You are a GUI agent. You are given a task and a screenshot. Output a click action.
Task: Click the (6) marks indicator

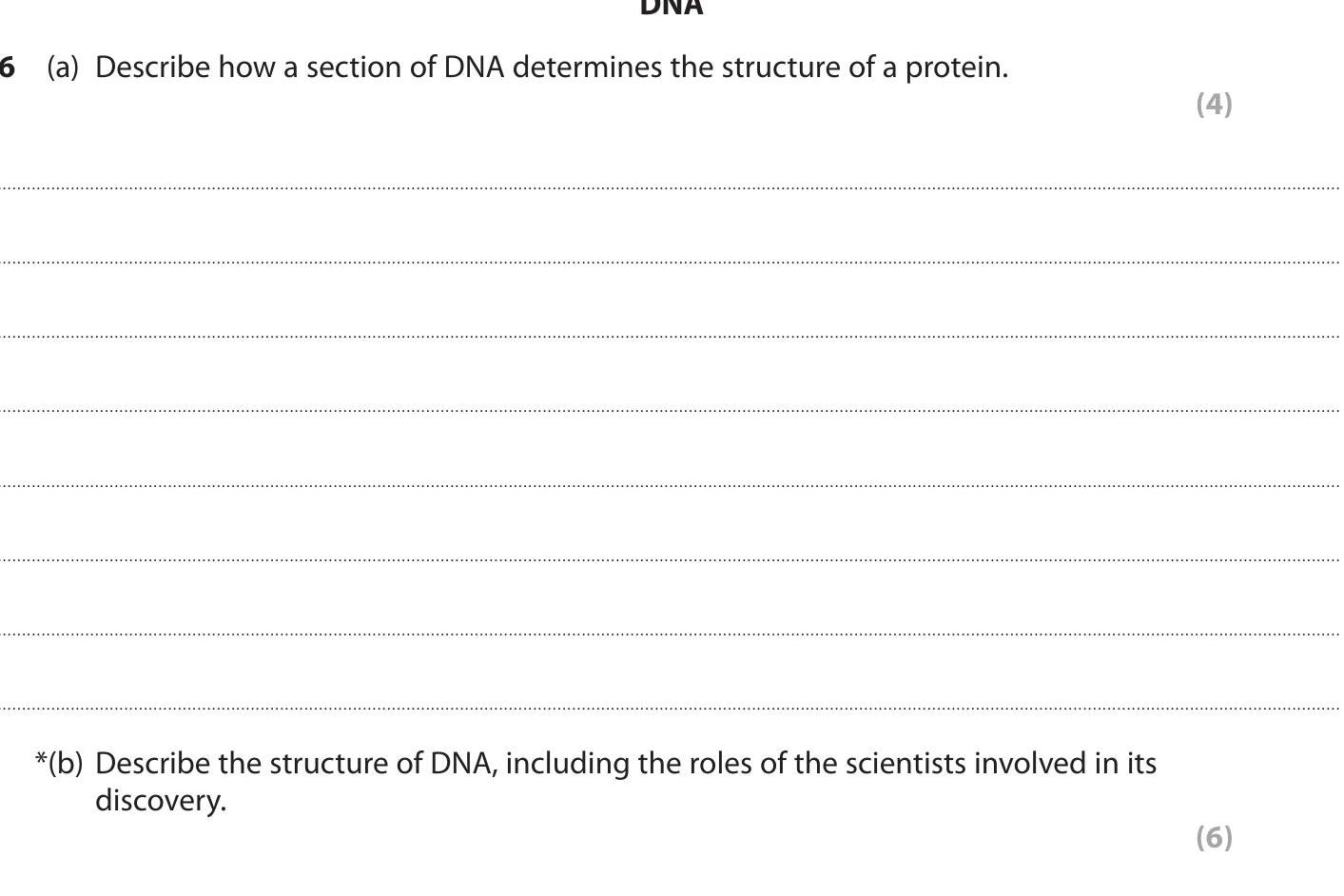coord(1214,837)
